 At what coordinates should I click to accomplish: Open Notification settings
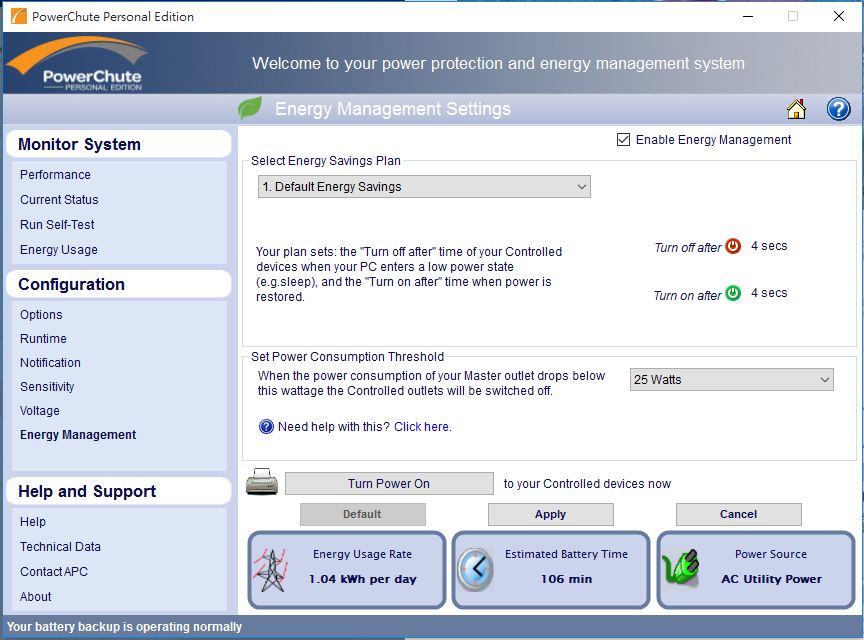click(x=50, y=363)
